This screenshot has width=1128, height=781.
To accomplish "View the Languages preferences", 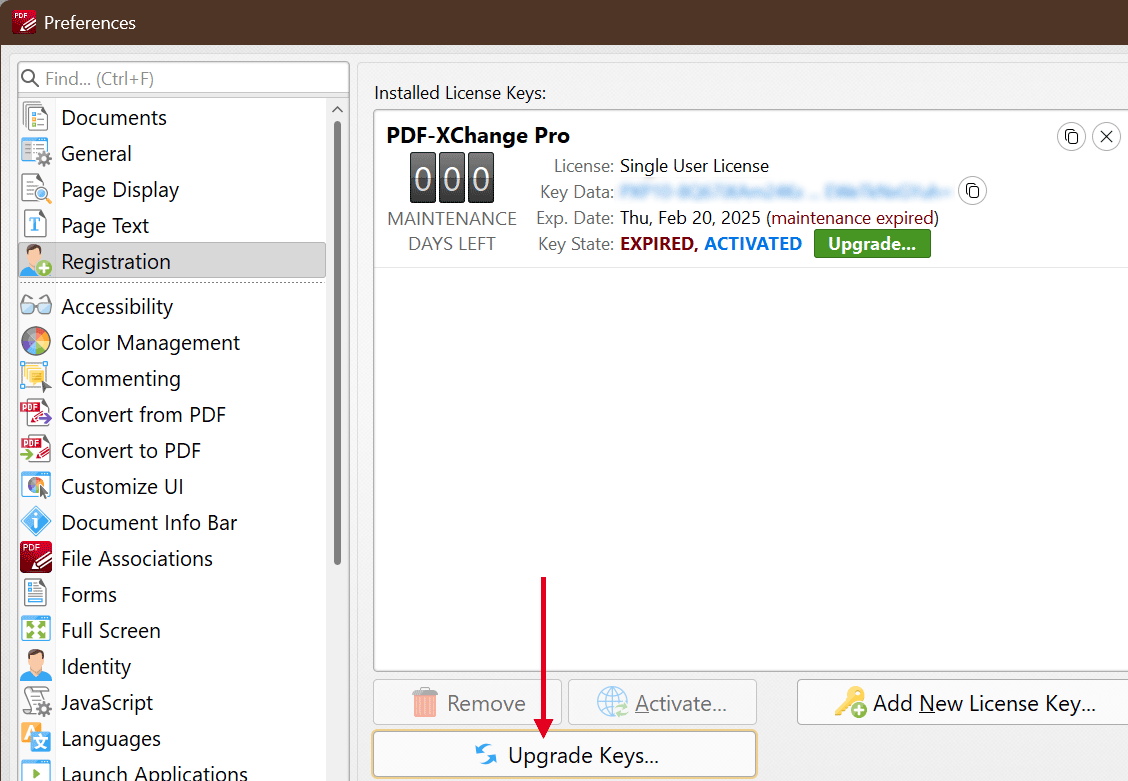I will 172,738.
